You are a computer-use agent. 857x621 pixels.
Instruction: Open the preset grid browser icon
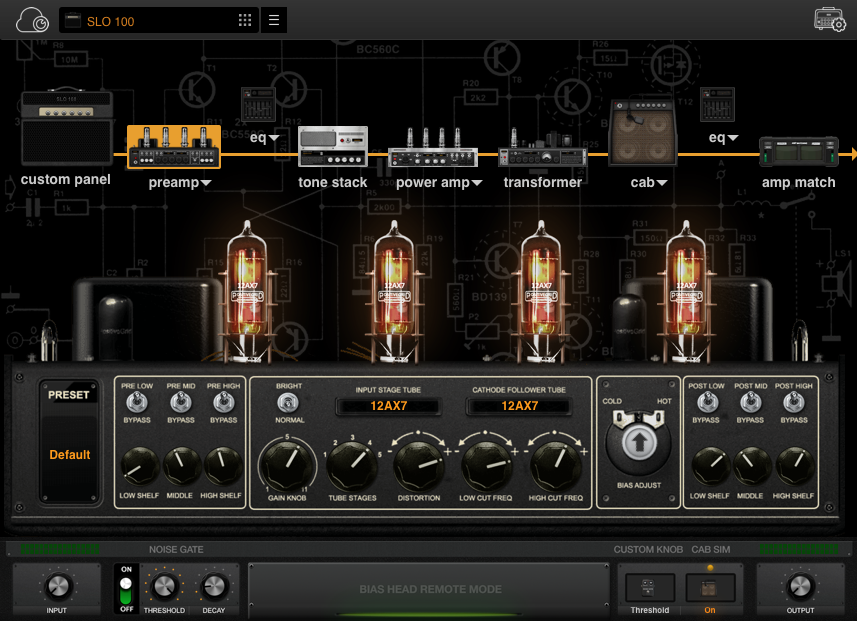[x=244, y=19]
